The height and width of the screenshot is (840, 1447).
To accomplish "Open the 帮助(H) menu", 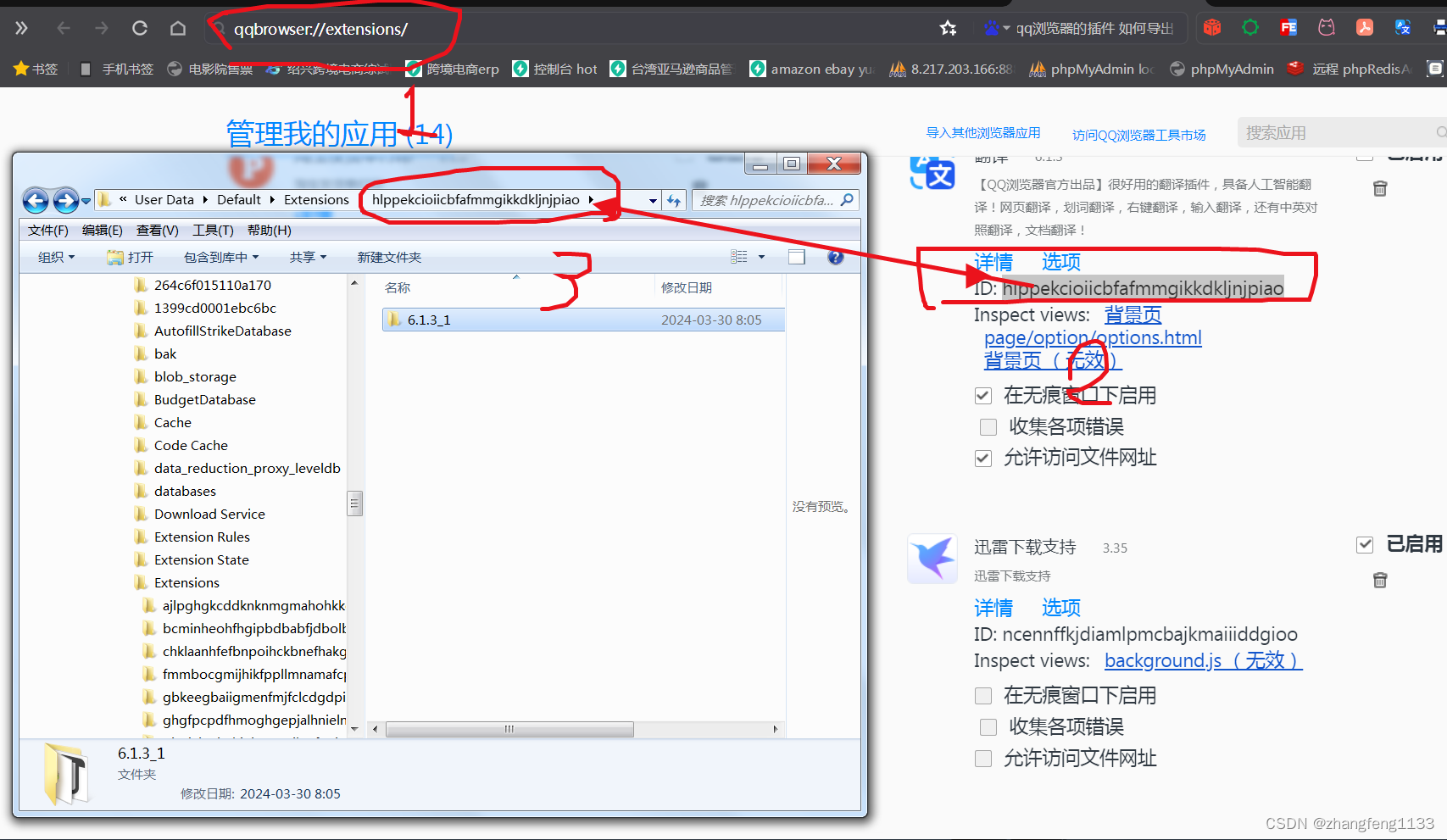I will click(270, 231).
